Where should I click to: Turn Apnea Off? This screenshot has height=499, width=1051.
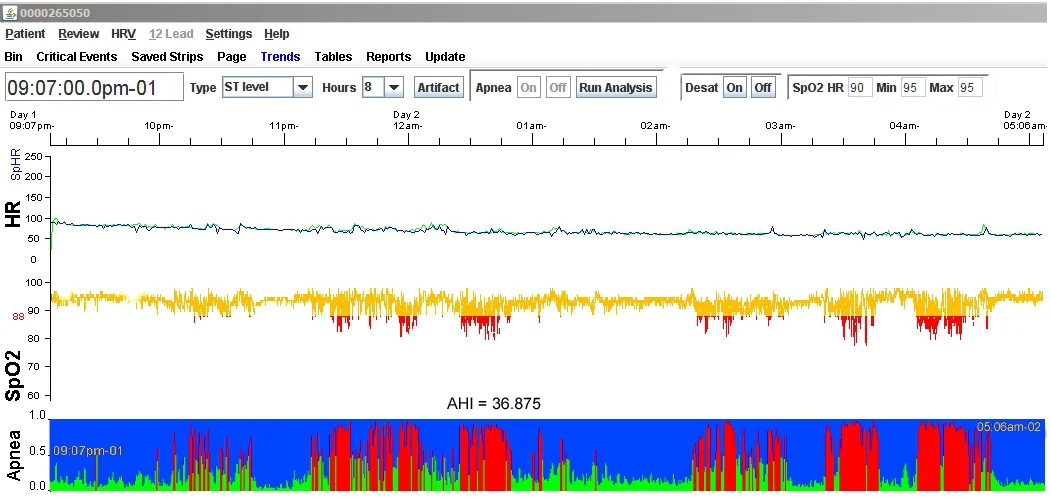point(558,87)
